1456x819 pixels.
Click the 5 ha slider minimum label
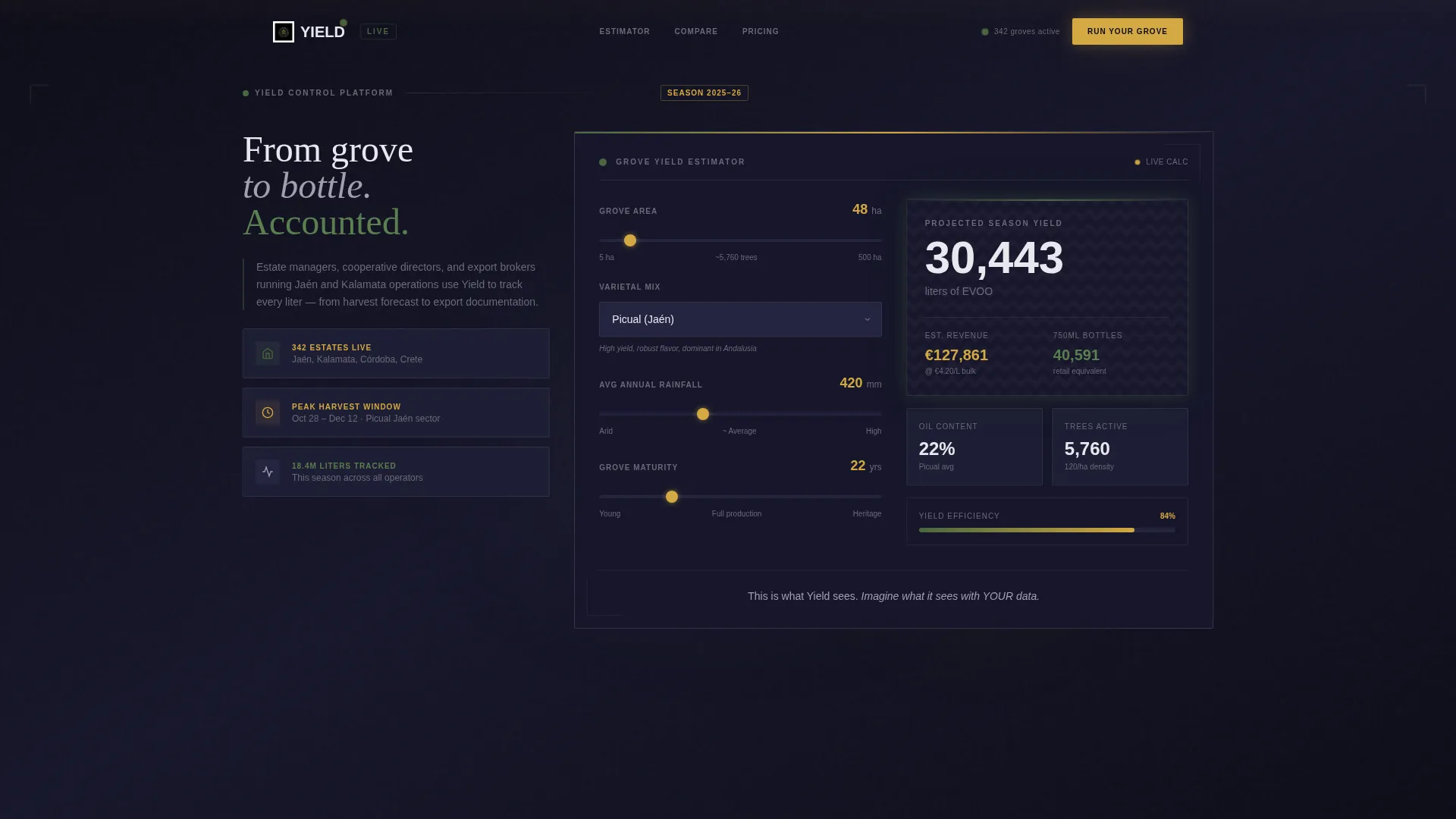coord(607,258)
